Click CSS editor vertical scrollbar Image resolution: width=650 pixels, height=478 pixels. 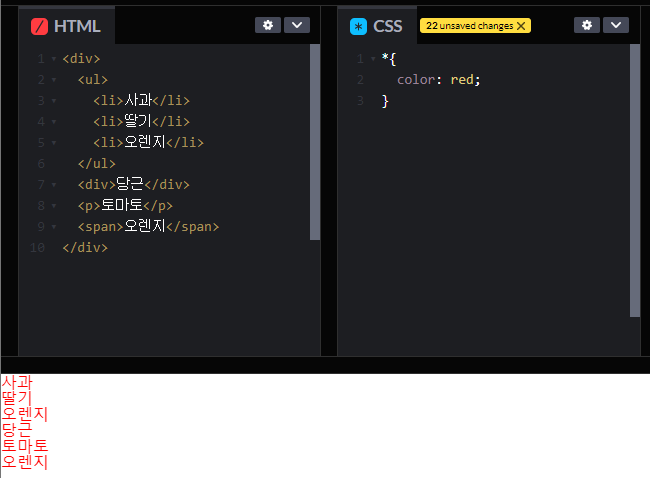pos(635,180)
